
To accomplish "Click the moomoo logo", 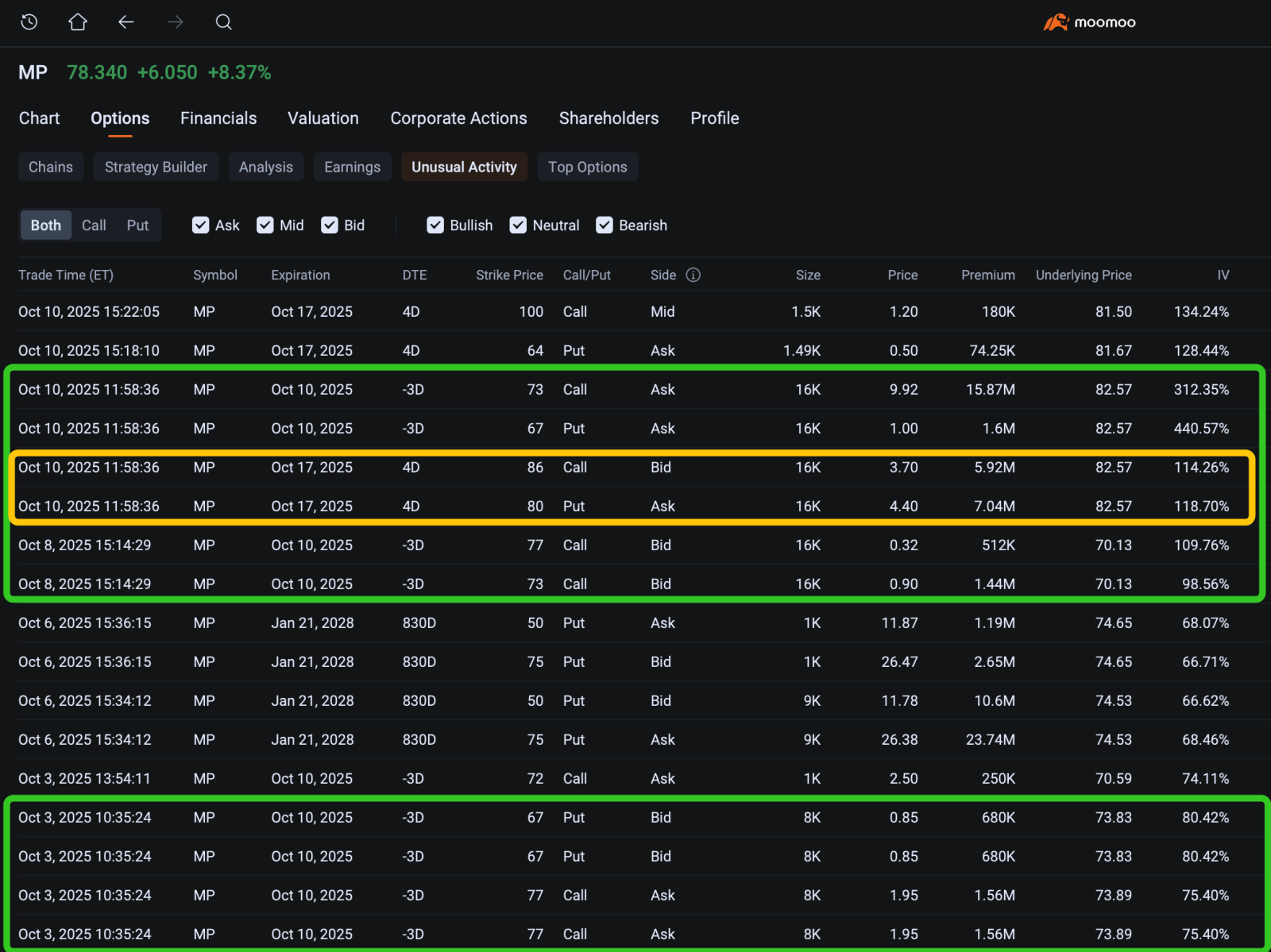I will (x=1089, y=22).
